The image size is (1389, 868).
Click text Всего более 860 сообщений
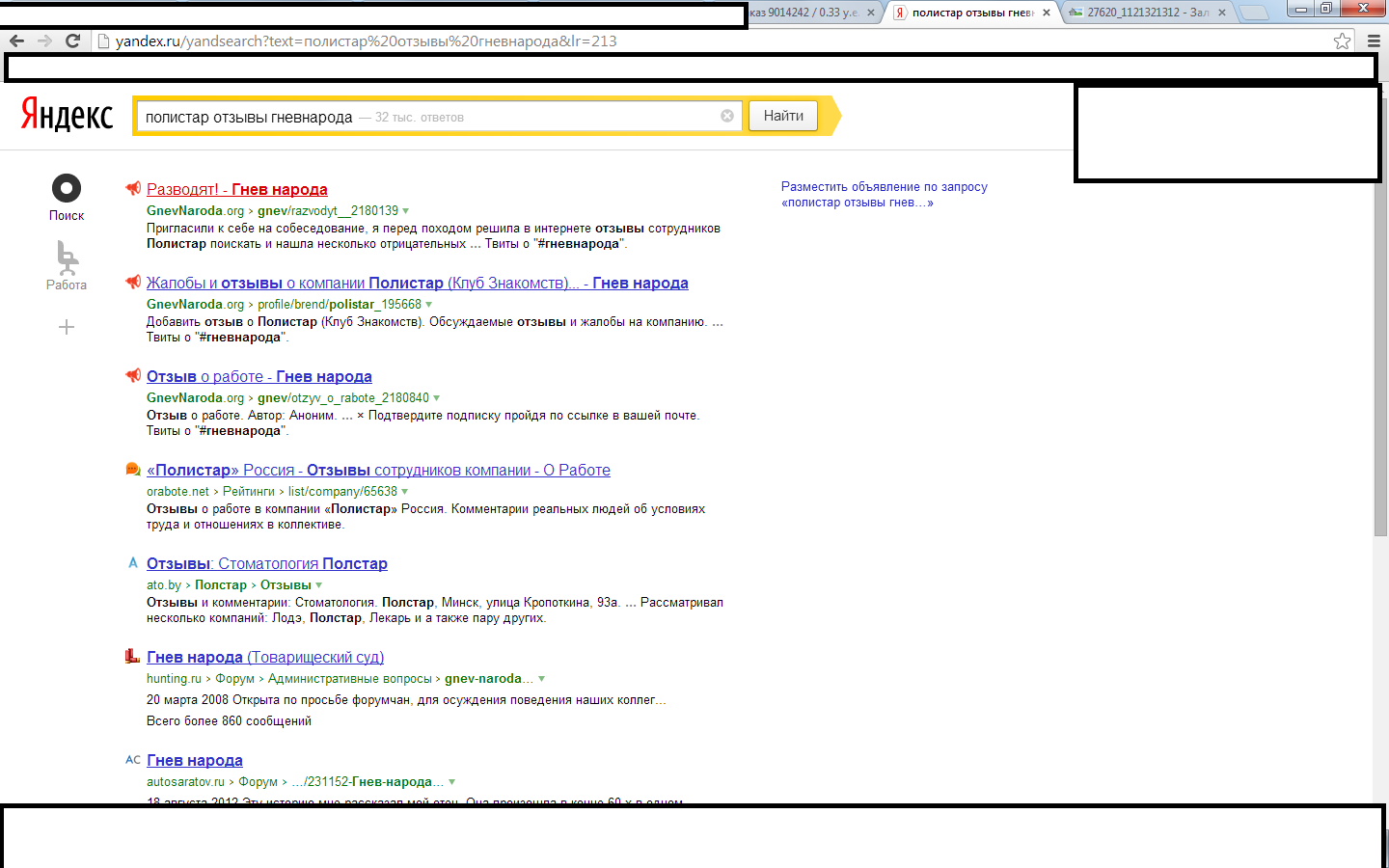(x=229, y=720)
